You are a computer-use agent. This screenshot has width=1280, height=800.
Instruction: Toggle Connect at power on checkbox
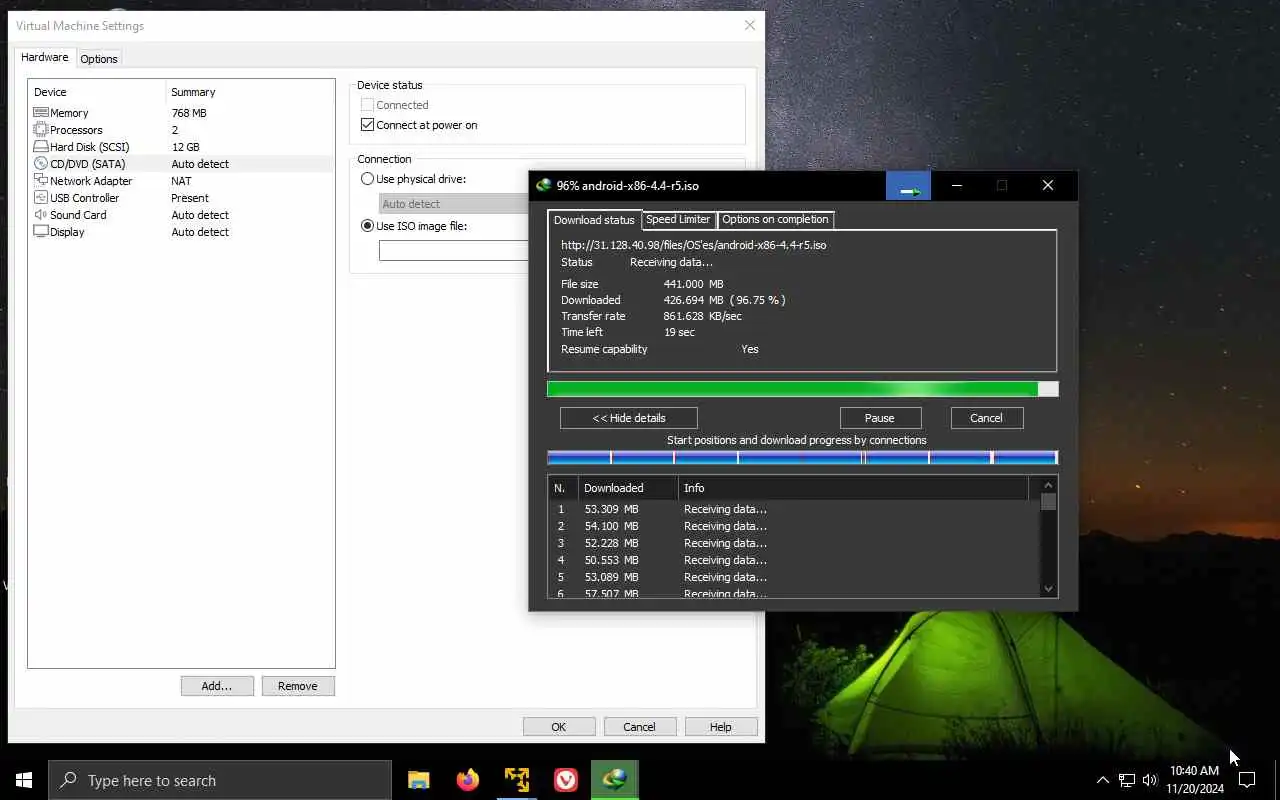click(367, 125)
